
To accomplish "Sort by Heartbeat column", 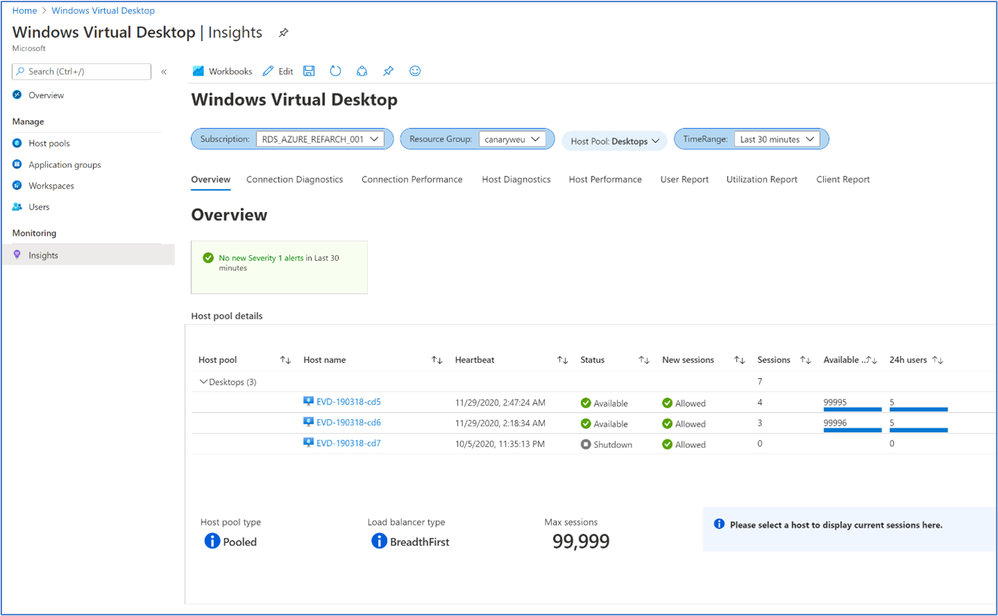I will (x=563, y=360).
